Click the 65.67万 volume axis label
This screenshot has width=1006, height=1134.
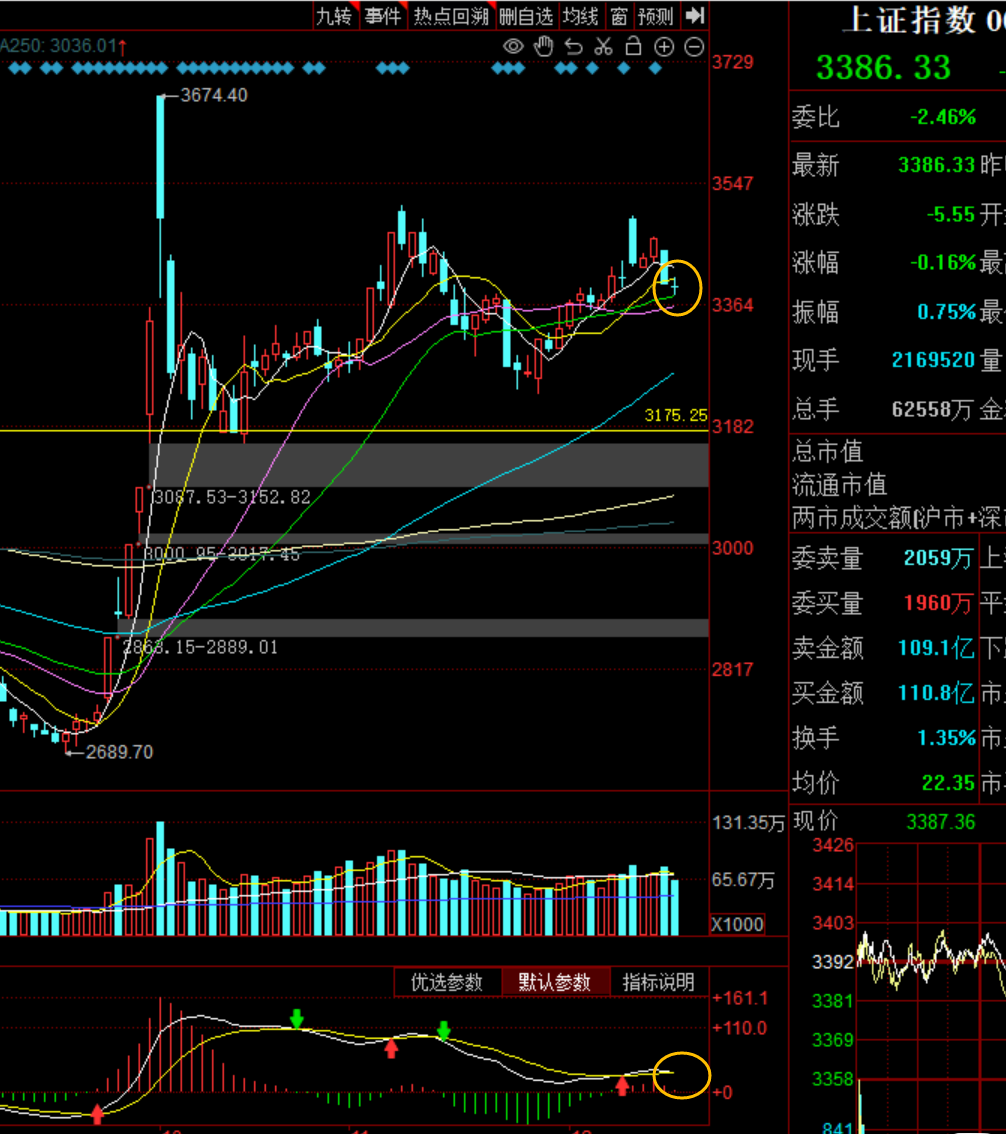743,880
